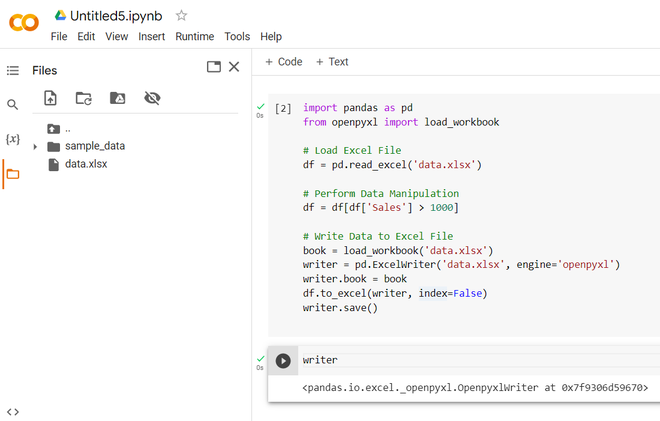Open Files panel in new window
This screenshot has width=660, height=421.
coord(213,67)
